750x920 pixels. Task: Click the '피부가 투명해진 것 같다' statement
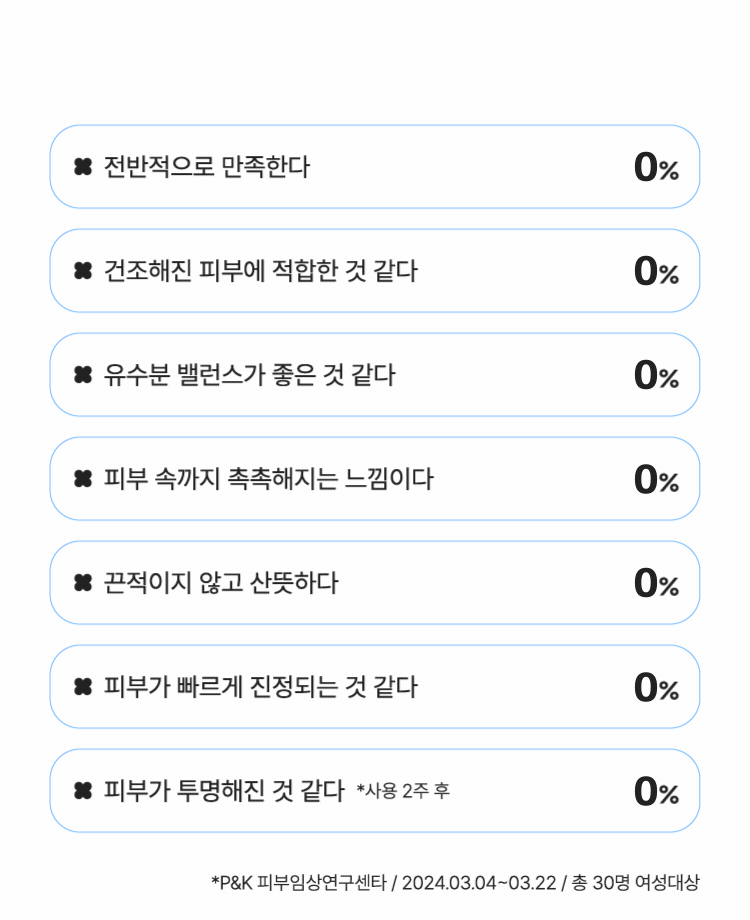tap(224, 791)
